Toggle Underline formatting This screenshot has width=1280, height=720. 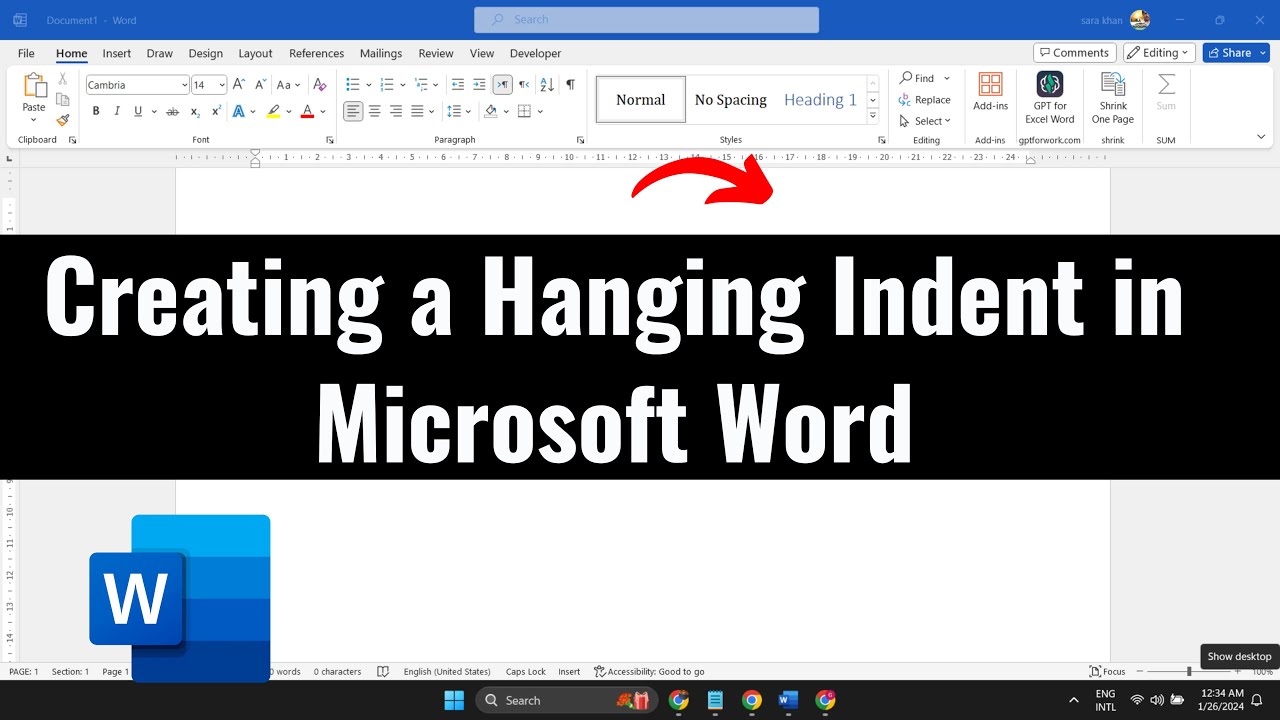pyautogui.click(x=138, y=111)
